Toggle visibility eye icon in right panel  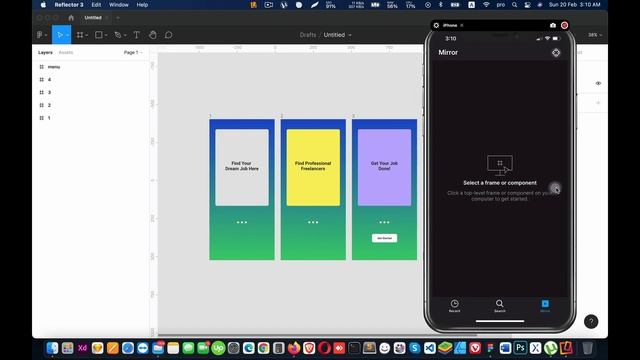pos(598,83)
